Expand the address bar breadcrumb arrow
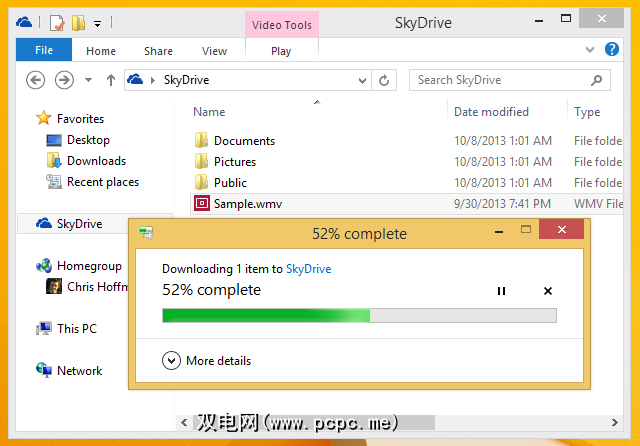Screen dimensions: 640x446 153,80
